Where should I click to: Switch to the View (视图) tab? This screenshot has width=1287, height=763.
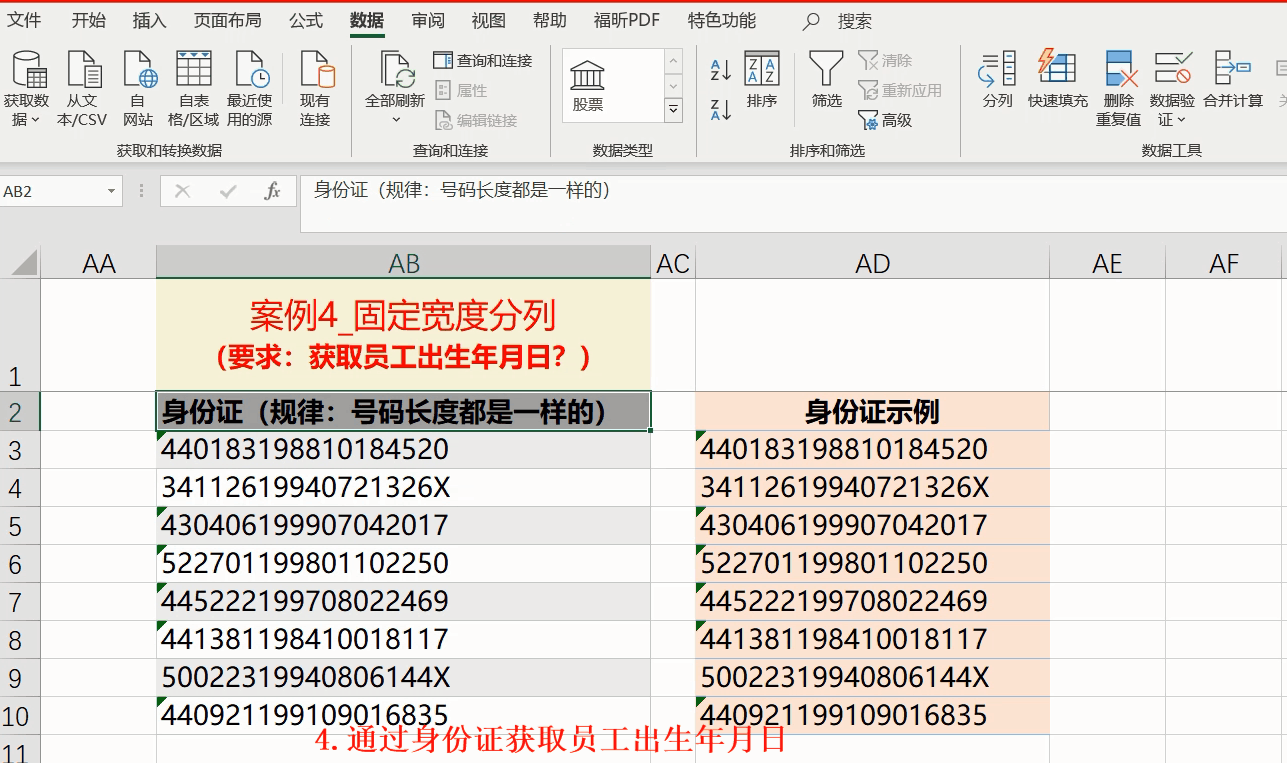tap(489, 20)
